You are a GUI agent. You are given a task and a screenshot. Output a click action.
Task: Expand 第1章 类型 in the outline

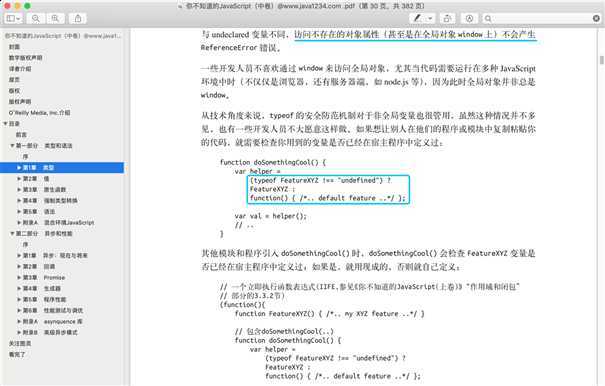pyautogui.click(x=19, y=168)
